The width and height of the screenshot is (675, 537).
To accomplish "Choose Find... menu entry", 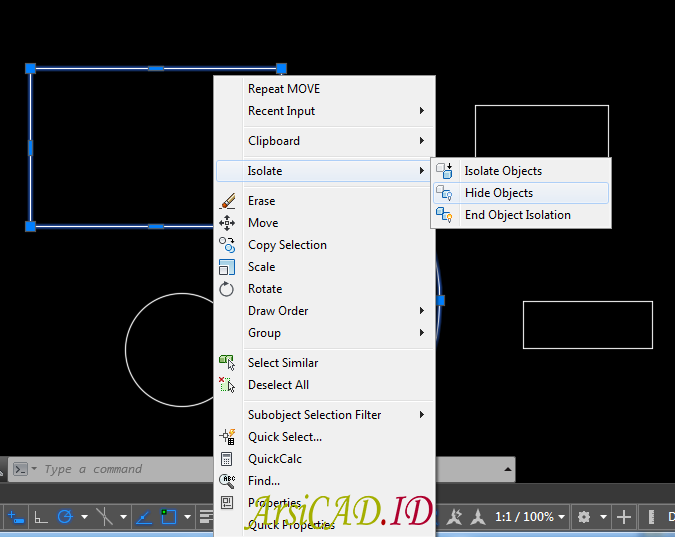I will point(325,481).
